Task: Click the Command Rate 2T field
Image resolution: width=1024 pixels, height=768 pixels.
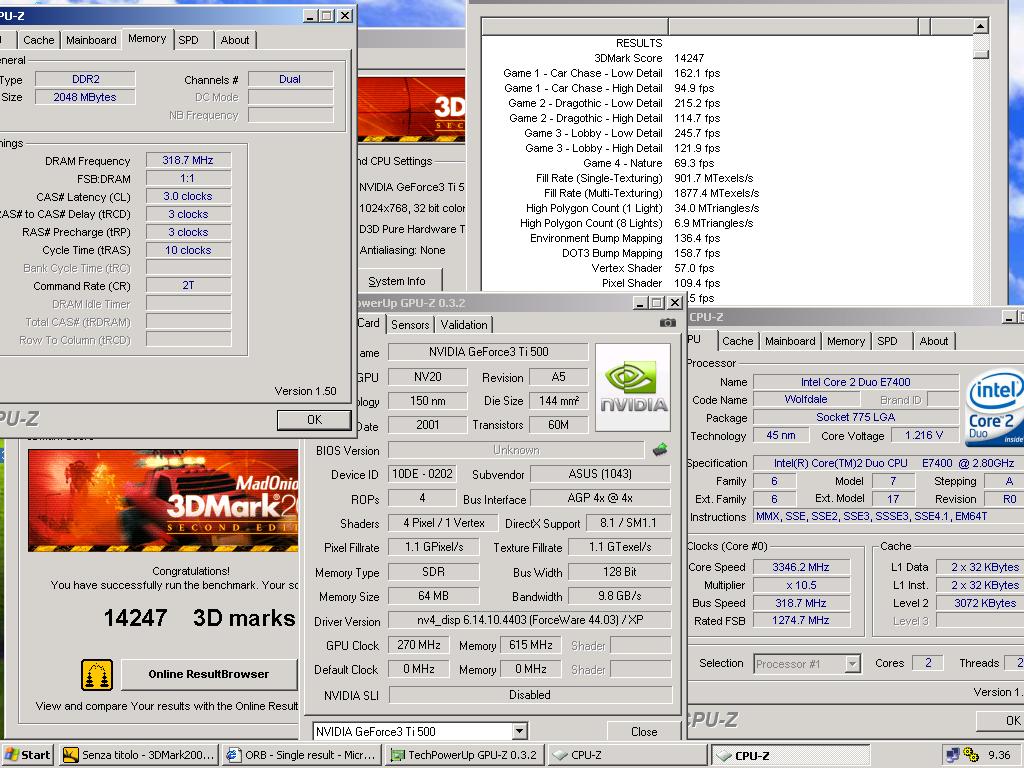Action: (188, 285)
